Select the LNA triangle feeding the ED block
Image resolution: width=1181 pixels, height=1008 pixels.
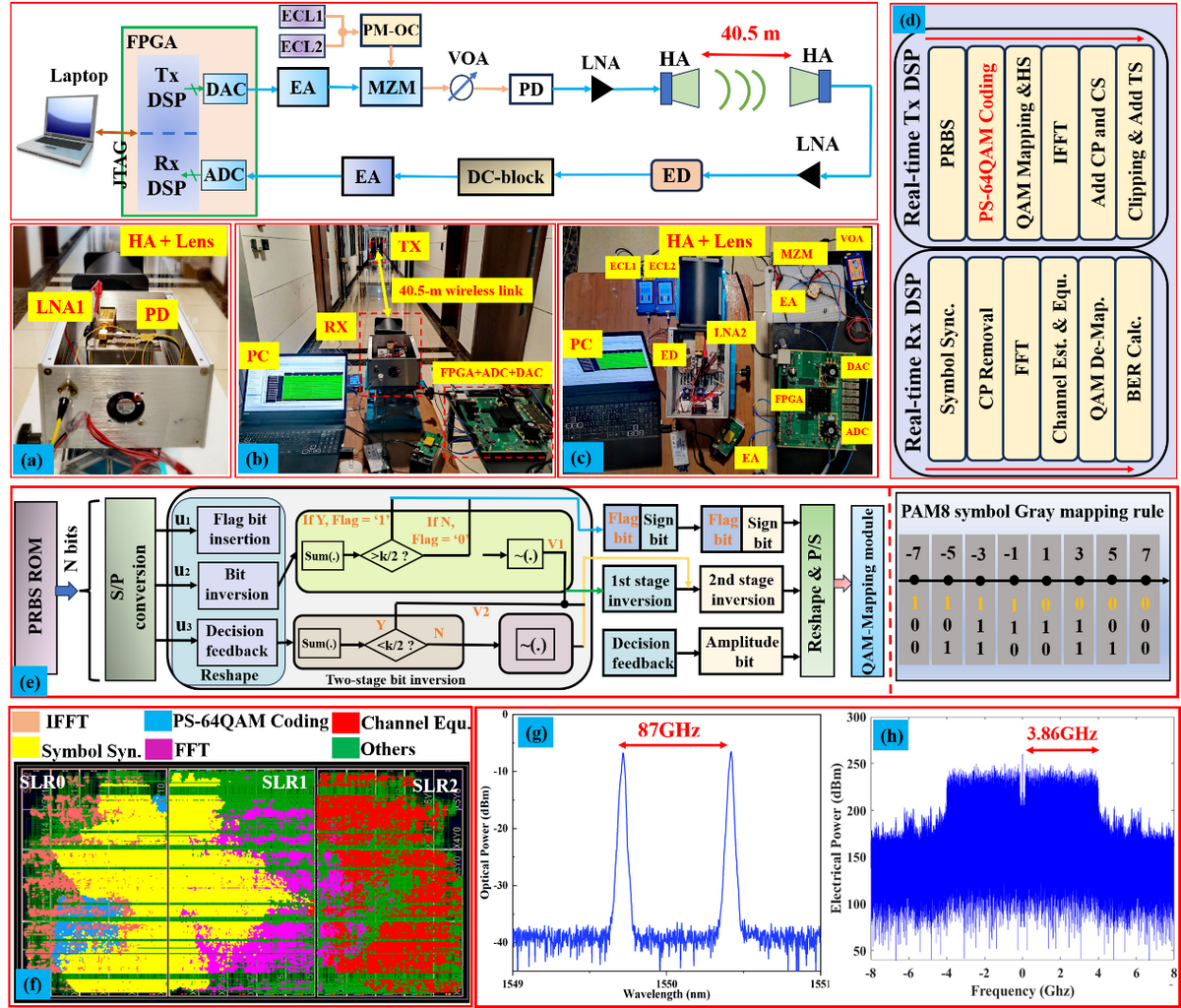[809, 176]
